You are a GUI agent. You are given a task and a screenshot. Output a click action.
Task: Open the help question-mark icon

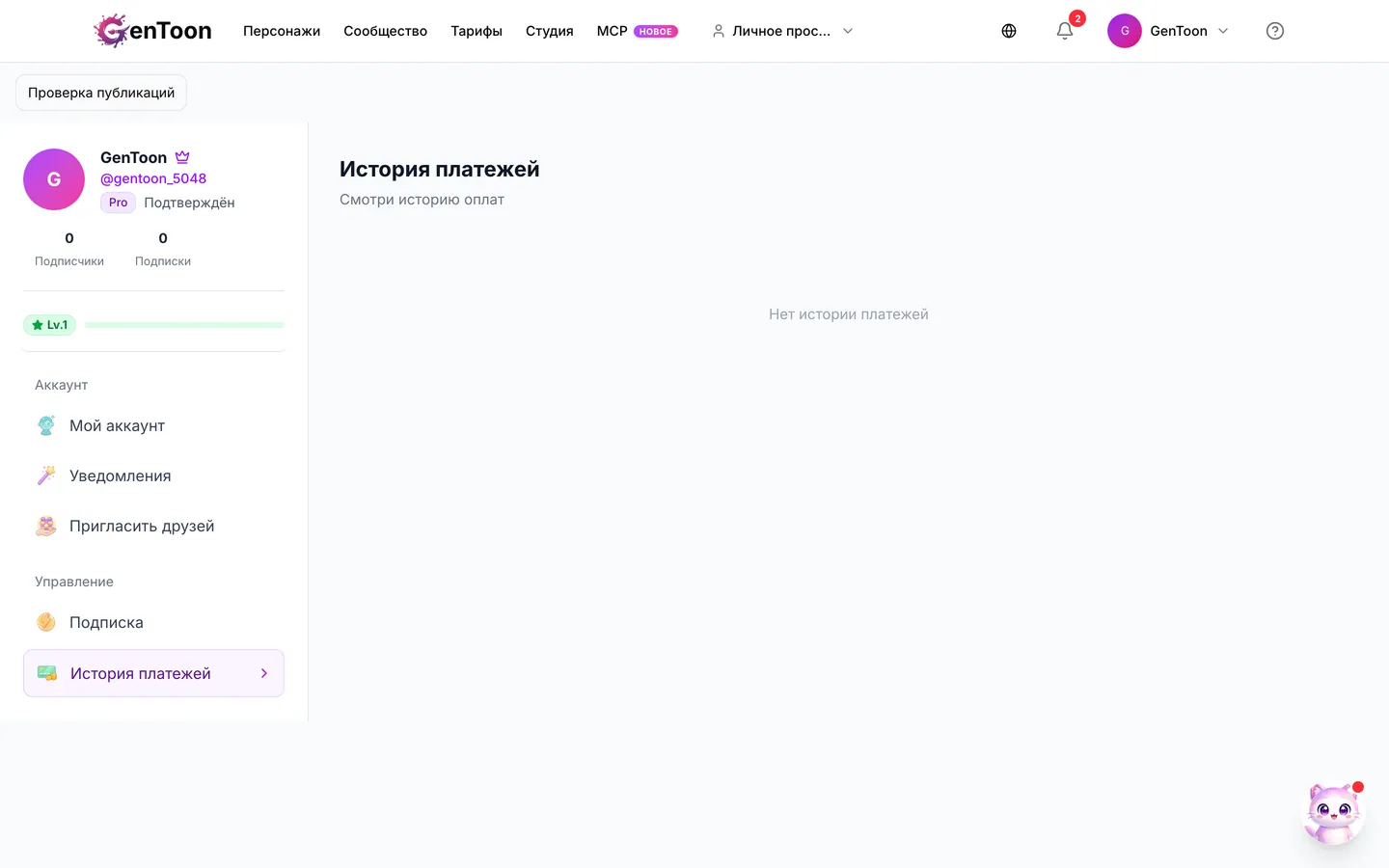coord(1275,31)
